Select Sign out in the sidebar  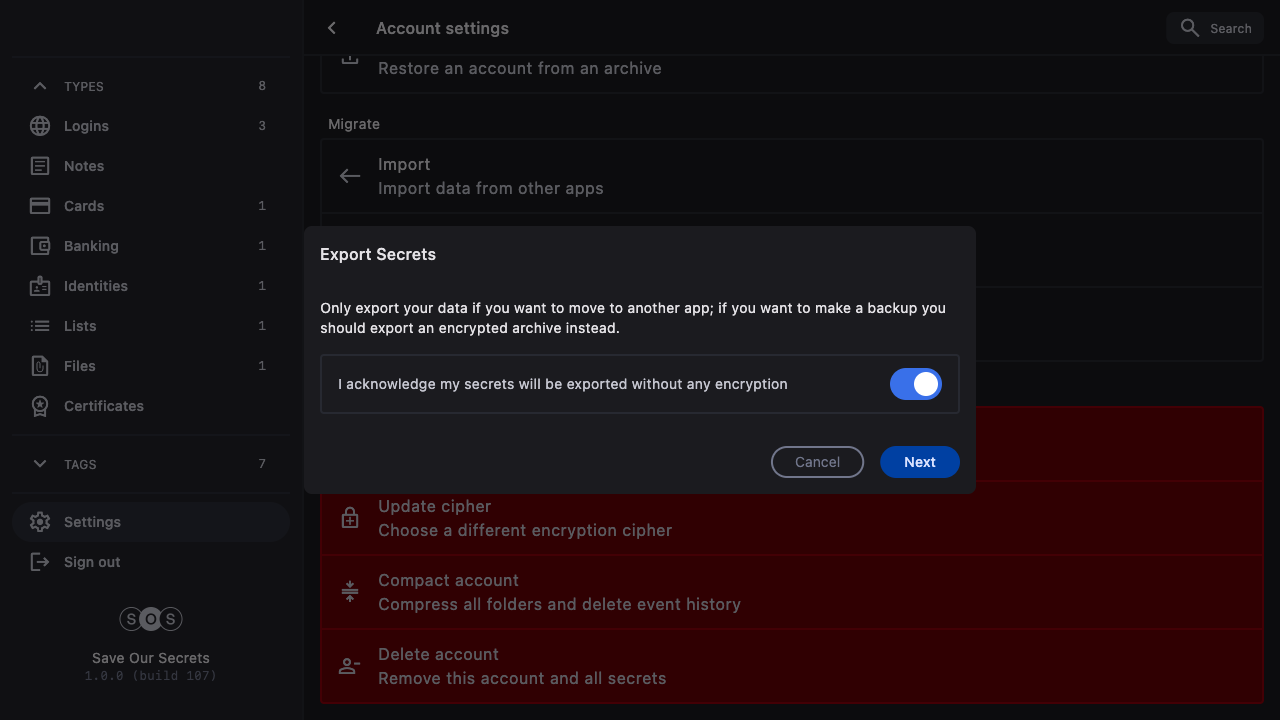click(x=92, y=562)
